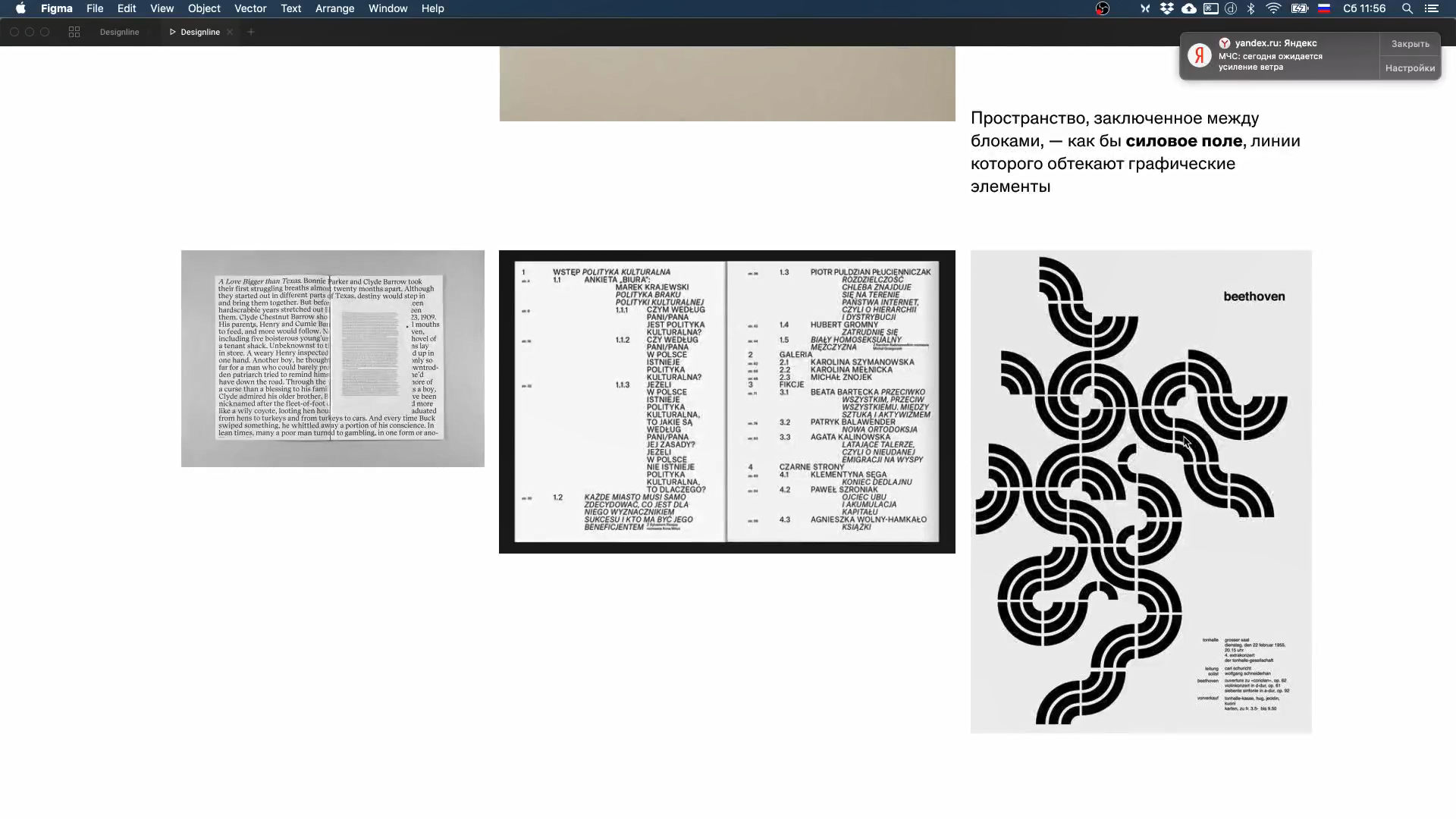This screenshot has height=819, width=1456.
Task: Click the OBS recording status icon
Action: pyautogui.click(x=1103, y=8)
